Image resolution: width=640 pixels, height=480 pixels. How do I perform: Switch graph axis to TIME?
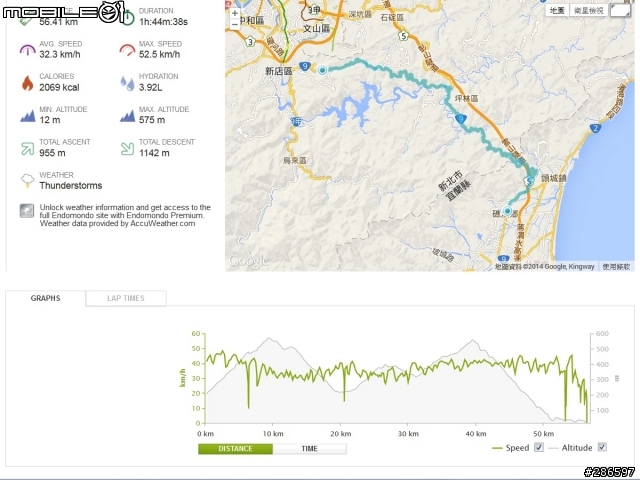[x=310, y=449]
